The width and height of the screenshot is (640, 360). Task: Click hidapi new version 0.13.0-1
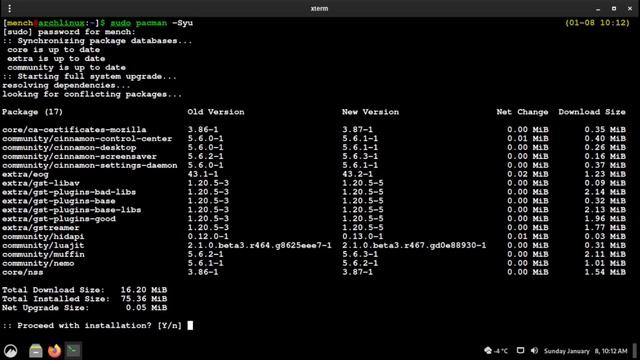click(362, 237)
